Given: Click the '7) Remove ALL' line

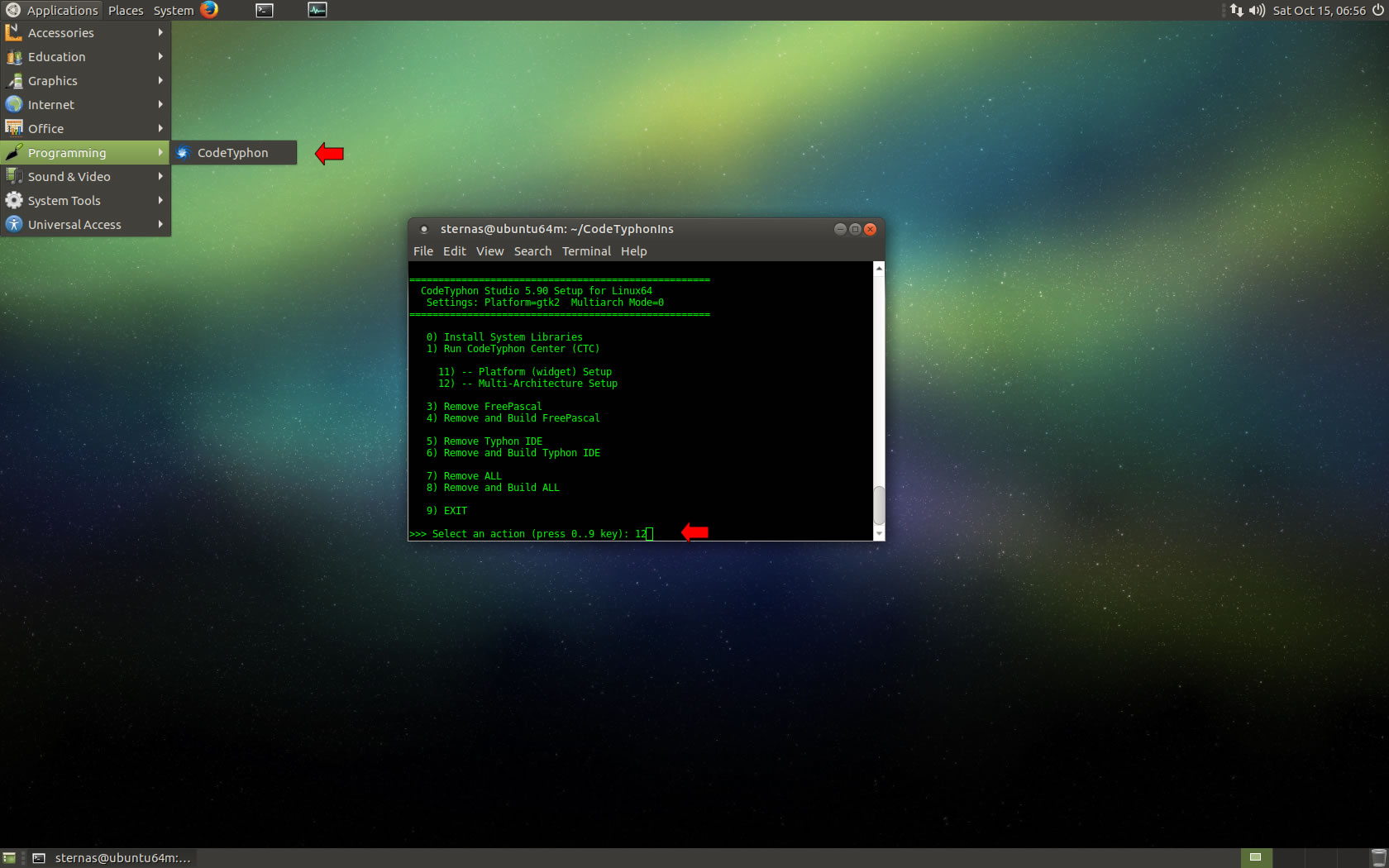Looking at the screenshot, I should [x=464, y=476].
